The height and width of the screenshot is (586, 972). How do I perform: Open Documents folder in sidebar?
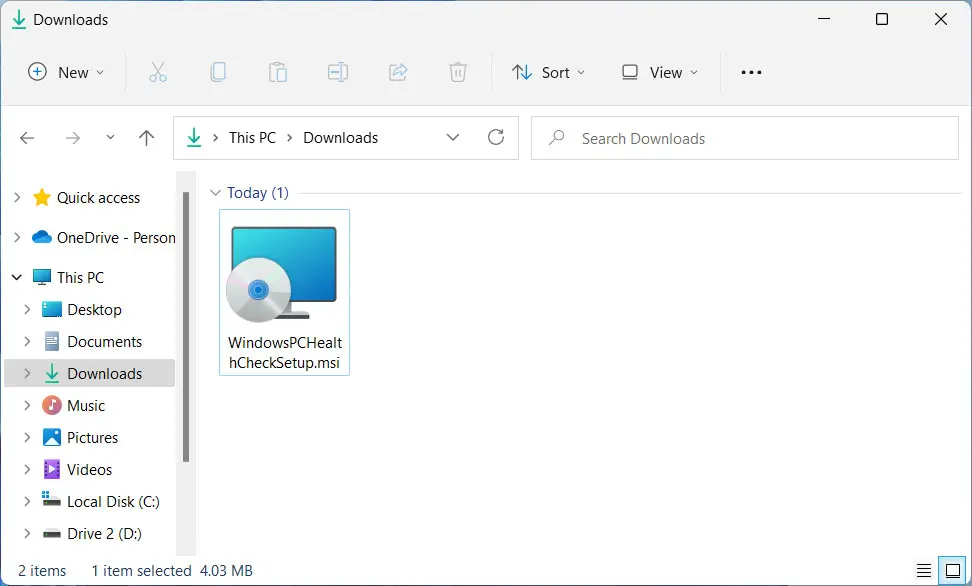[105, 342]
